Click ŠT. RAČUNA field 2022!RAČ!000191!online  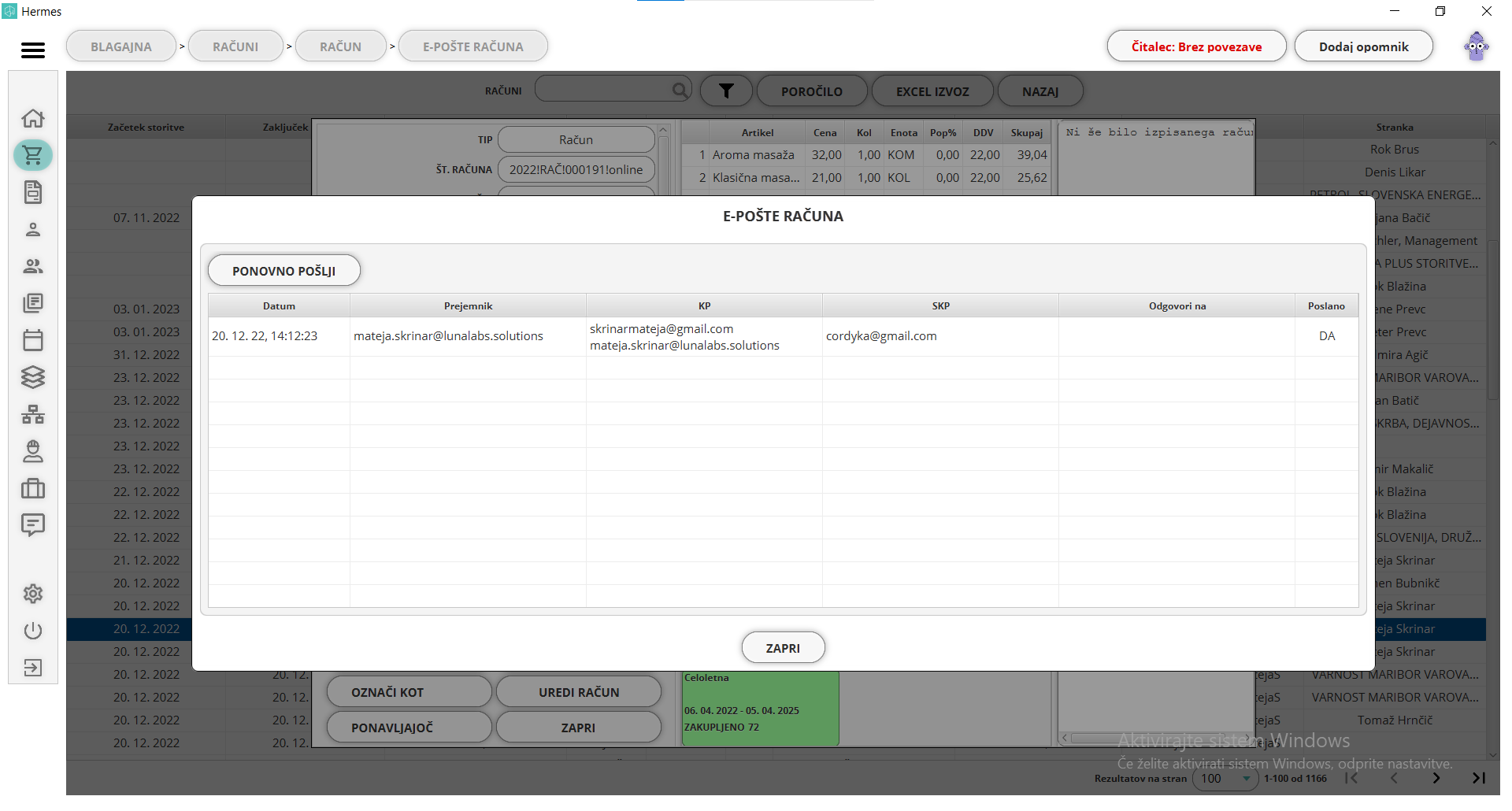click(576, 169)
